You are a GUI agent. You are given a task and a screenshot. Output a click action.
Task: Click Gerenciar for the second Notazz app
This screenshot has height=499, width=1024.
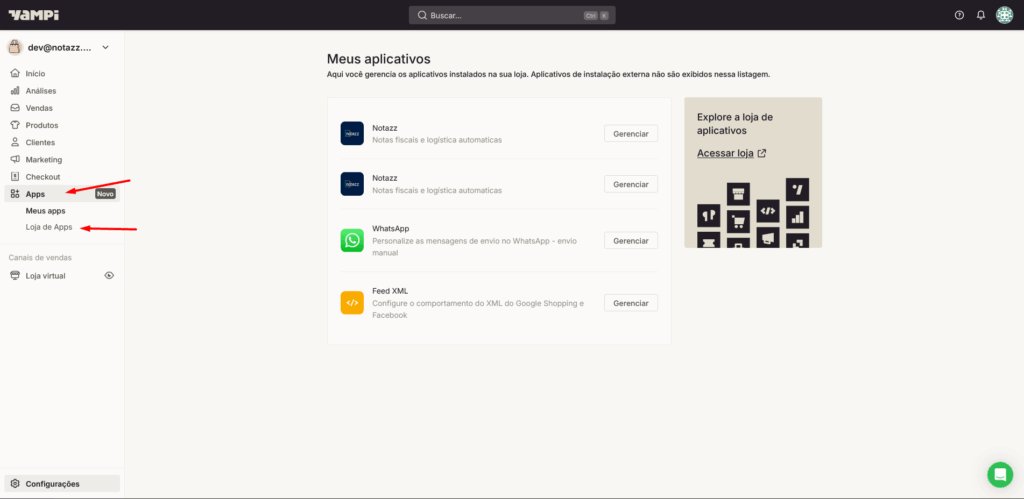coord(631,184)
